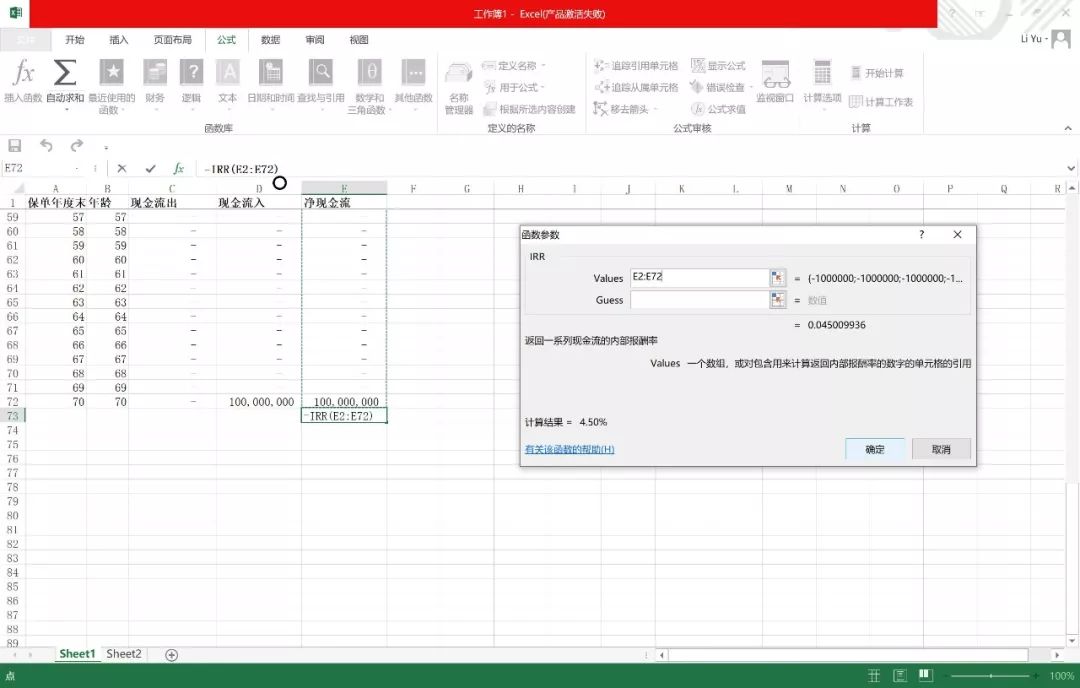The height and width of the screenshot is (688, 1080).
Task: Click Calculate Sheet (计算工作表)
Action: [881, 102]
